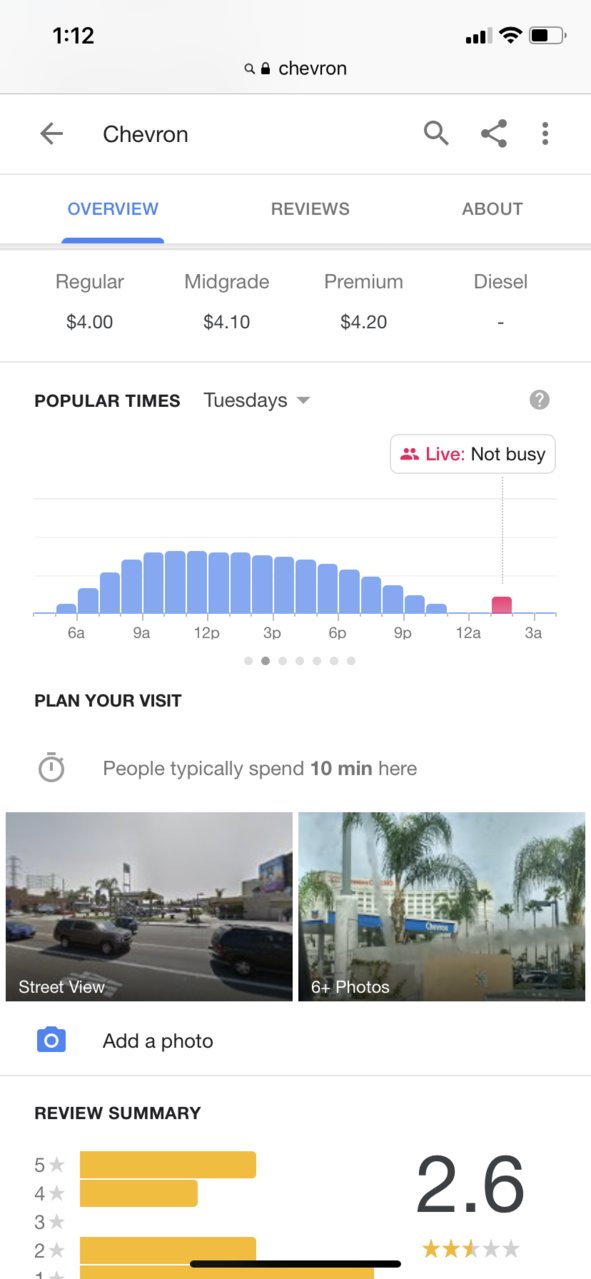Open search with the magnifier icon
Image resolution: width=591 pixels, height=1279 pixels.
(436, 133)
